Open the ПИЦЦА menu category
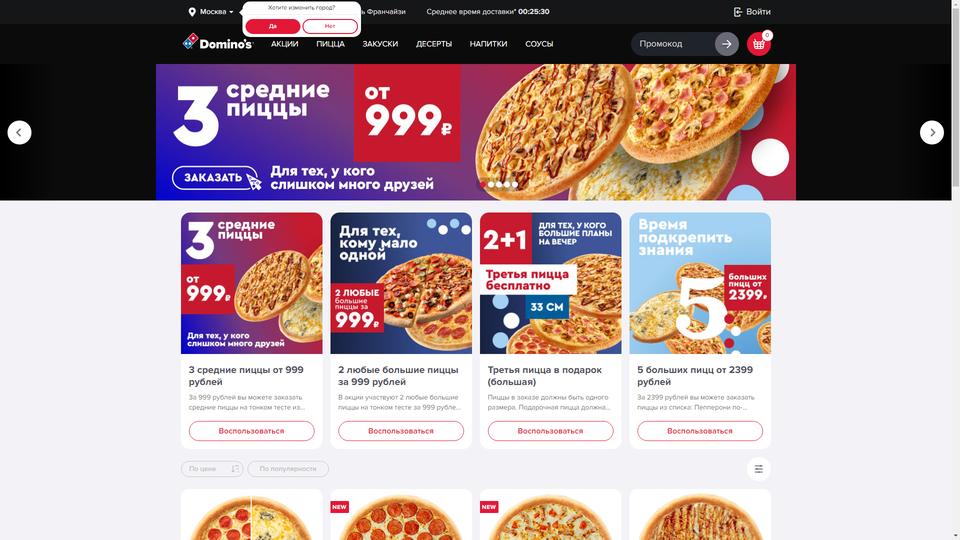This screenshot has height=540, width=960. click(331, 44)
